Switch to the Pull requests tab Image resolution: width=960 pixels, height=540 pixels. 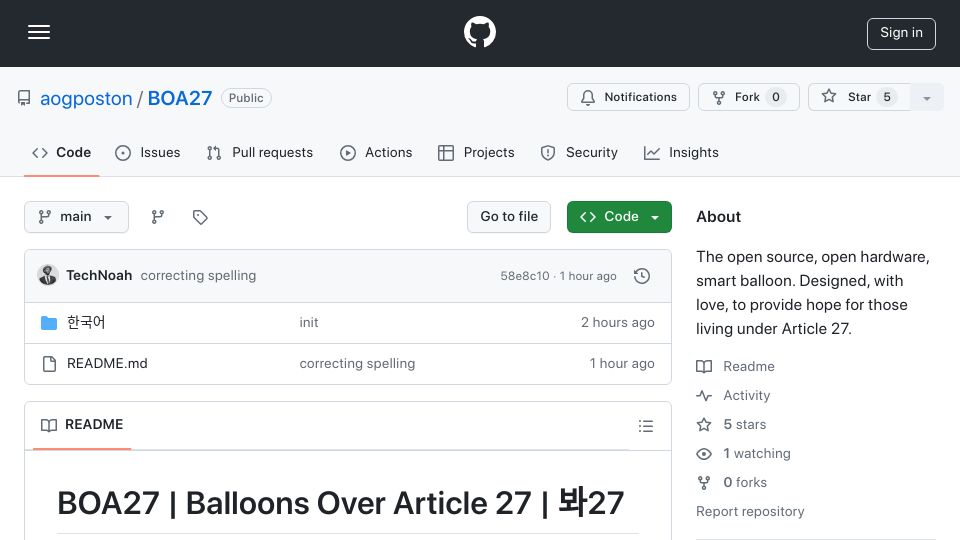click(260, 152)
